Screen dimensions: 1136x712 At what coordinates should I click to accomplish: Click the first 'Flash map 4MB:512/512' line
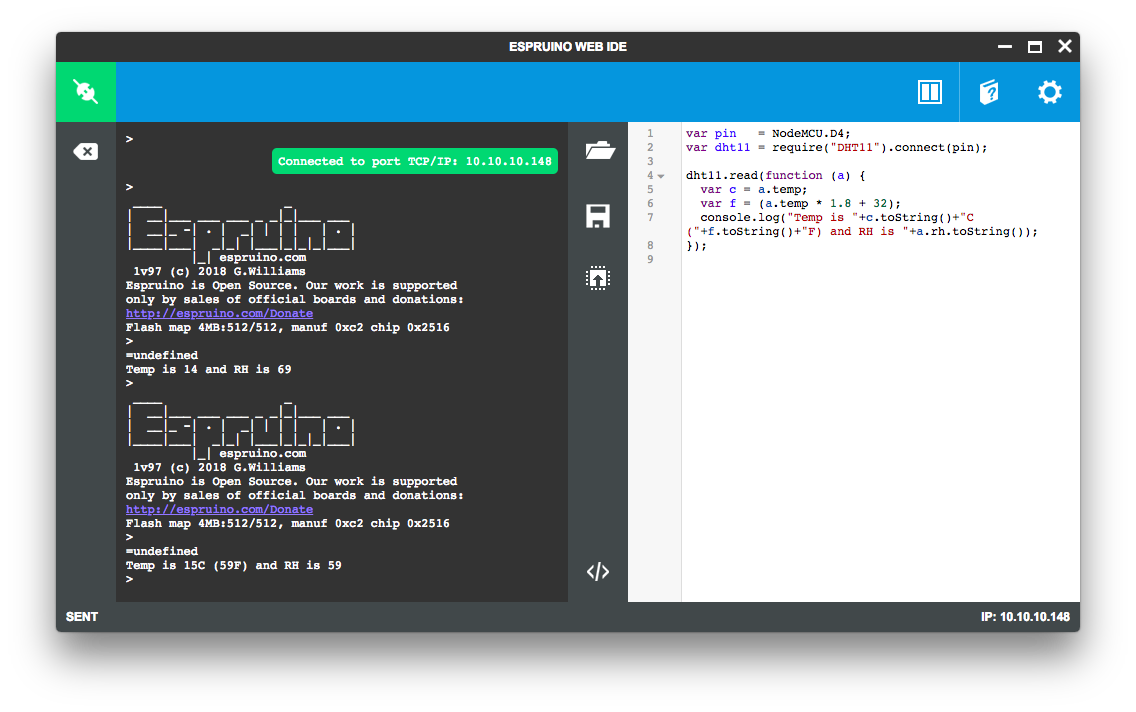tap(288, 327)
